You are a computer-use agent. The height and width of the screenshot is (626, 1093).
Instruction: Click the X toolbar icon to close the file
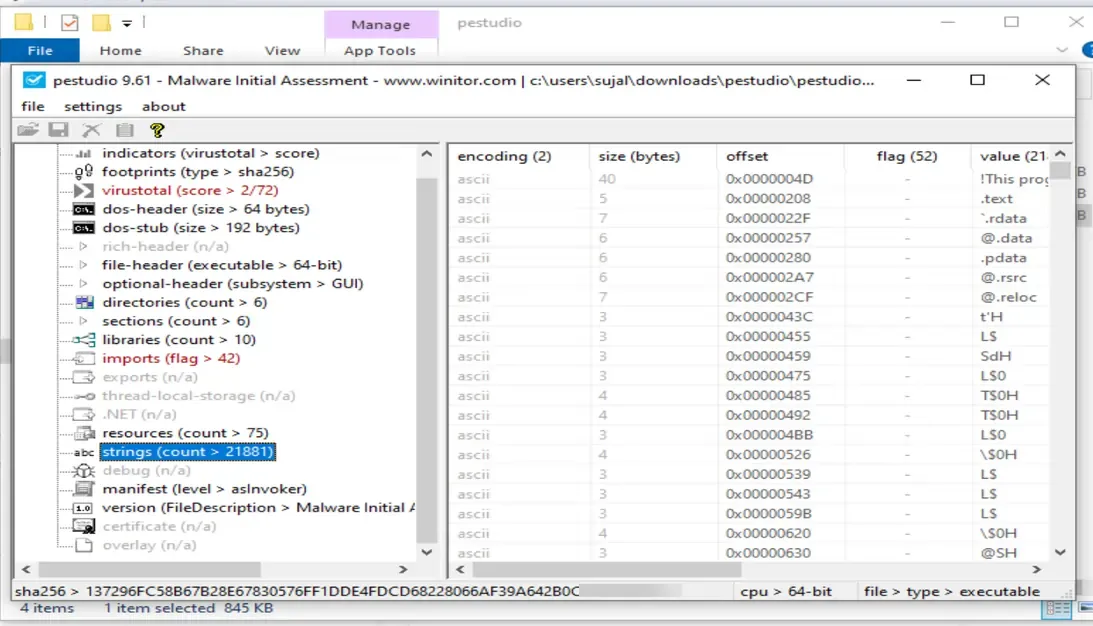[92, 130]
